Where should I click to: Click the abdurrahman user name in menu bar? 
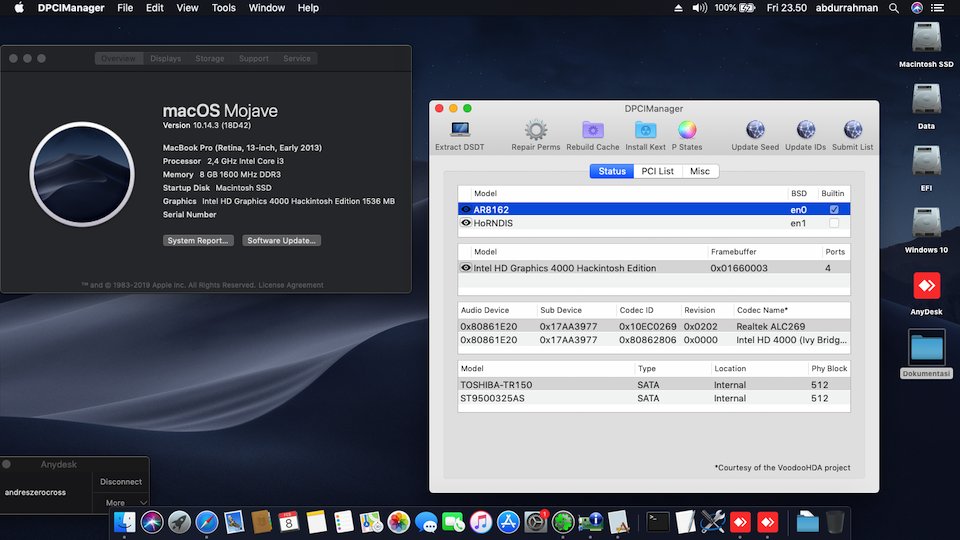click(847, 8)
